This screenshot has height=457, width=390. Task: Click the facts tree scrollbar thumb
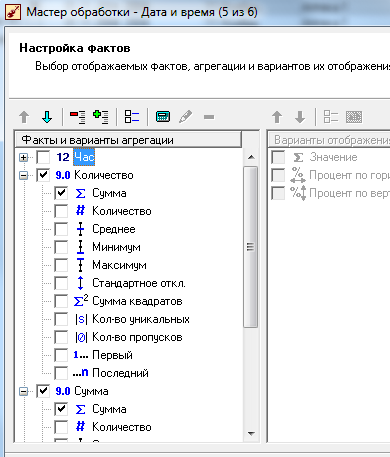251,247
